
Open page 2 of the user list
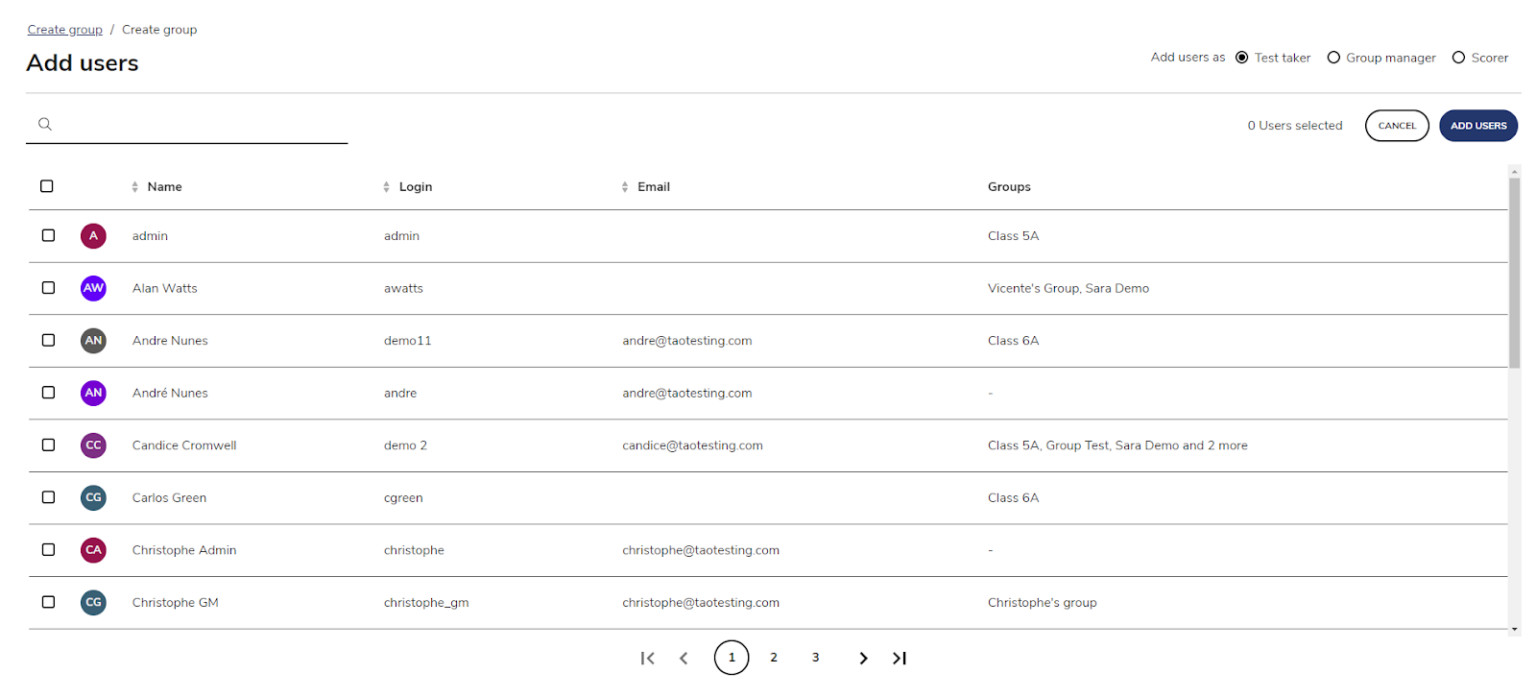click(x=773, y=657)
